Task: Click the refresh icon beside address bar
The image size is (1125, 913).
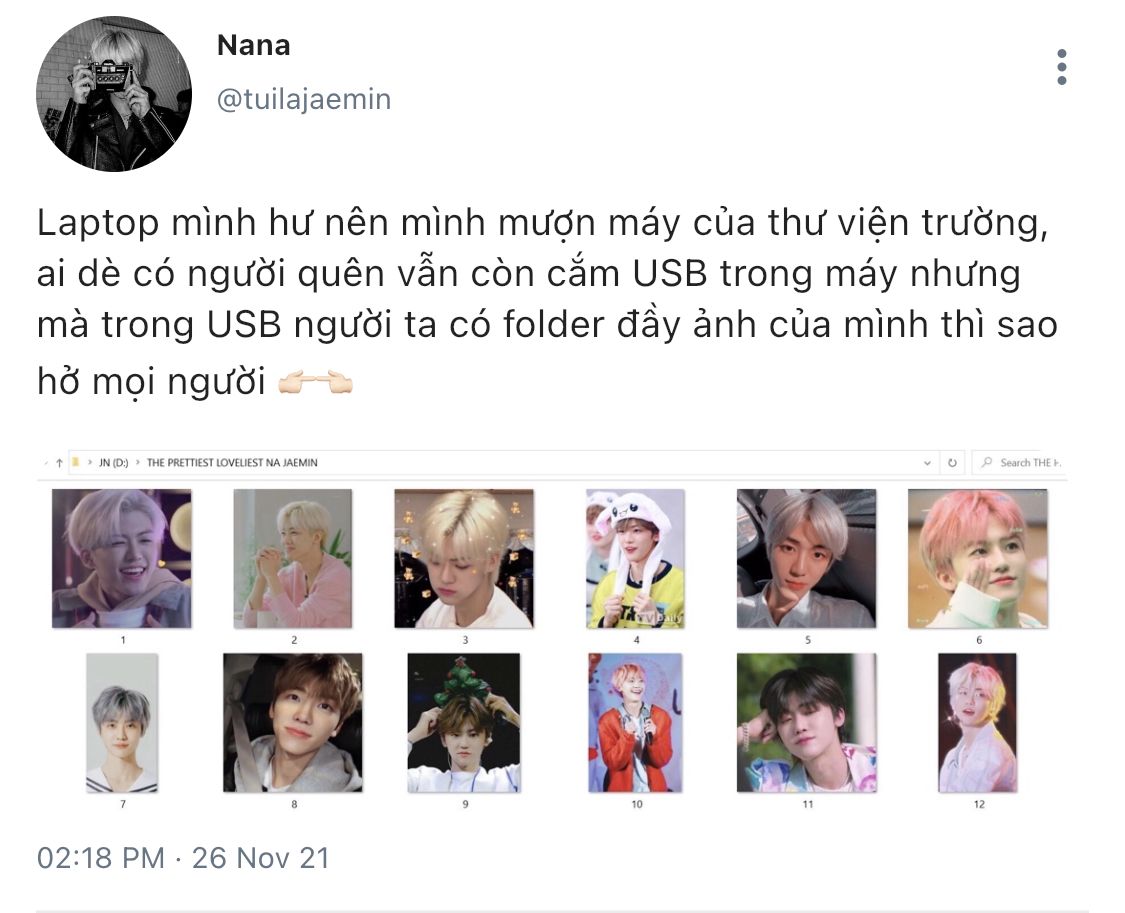Action: click(952, 463)
